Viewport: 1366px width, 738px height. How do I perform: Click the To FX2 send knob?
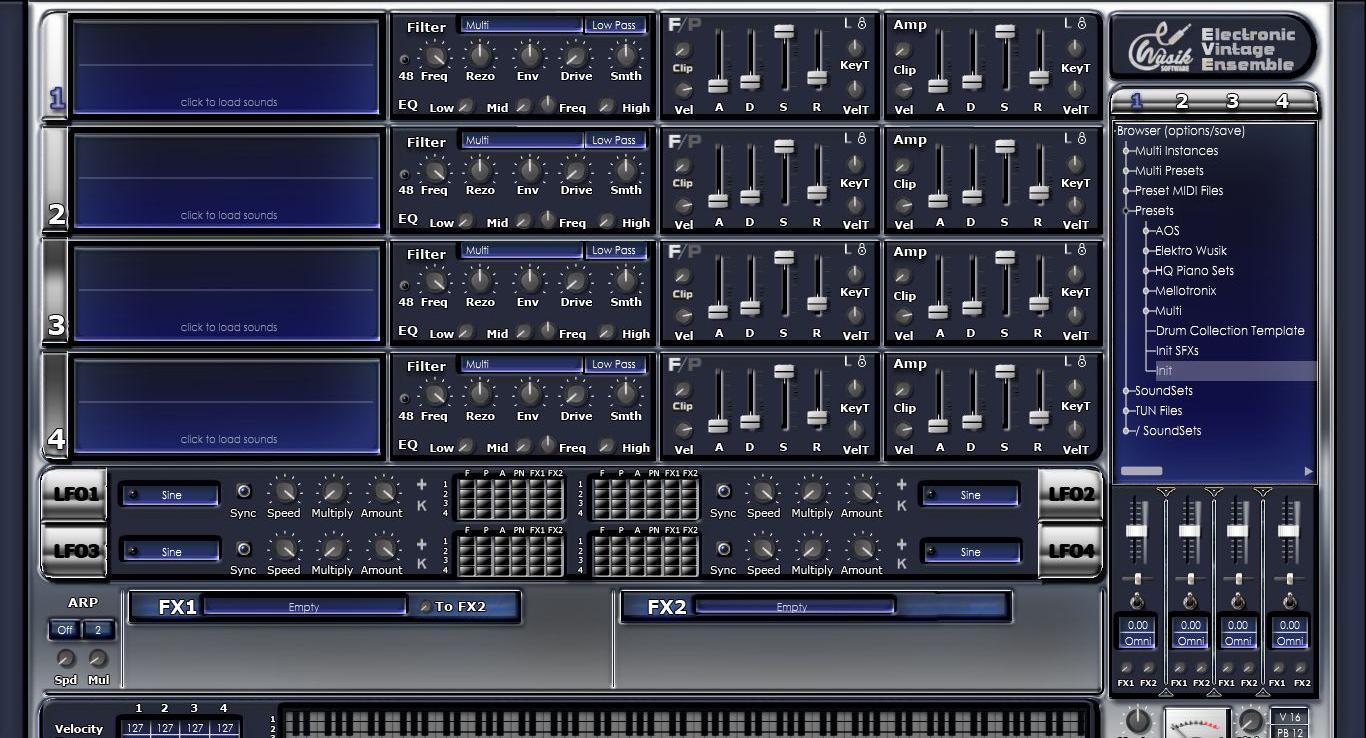(425, 606)
